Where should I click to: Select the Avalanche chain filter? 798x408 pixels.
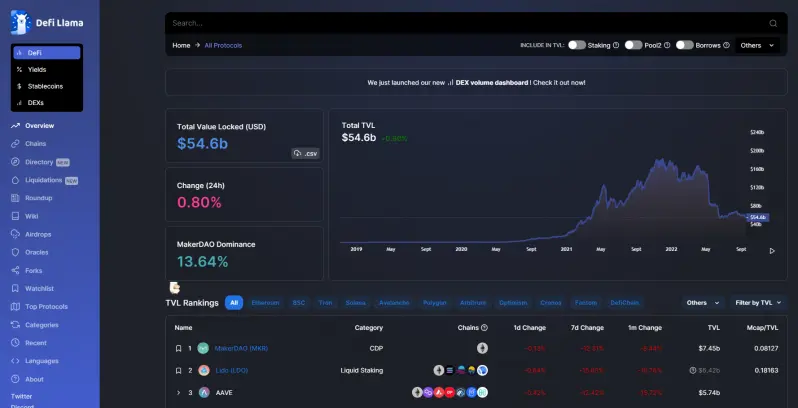(394, 303)
